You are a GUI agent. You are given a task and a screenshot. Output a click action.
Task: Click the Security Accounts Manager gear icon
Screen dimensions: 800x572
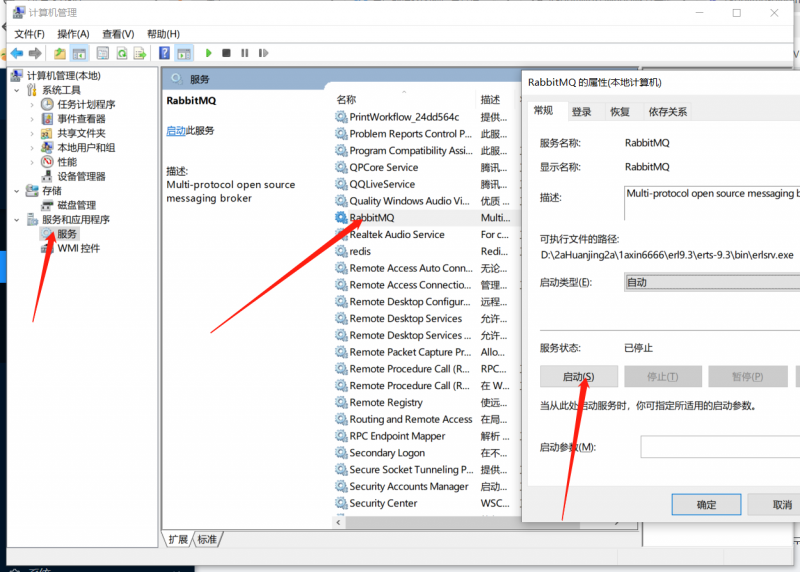341,486
